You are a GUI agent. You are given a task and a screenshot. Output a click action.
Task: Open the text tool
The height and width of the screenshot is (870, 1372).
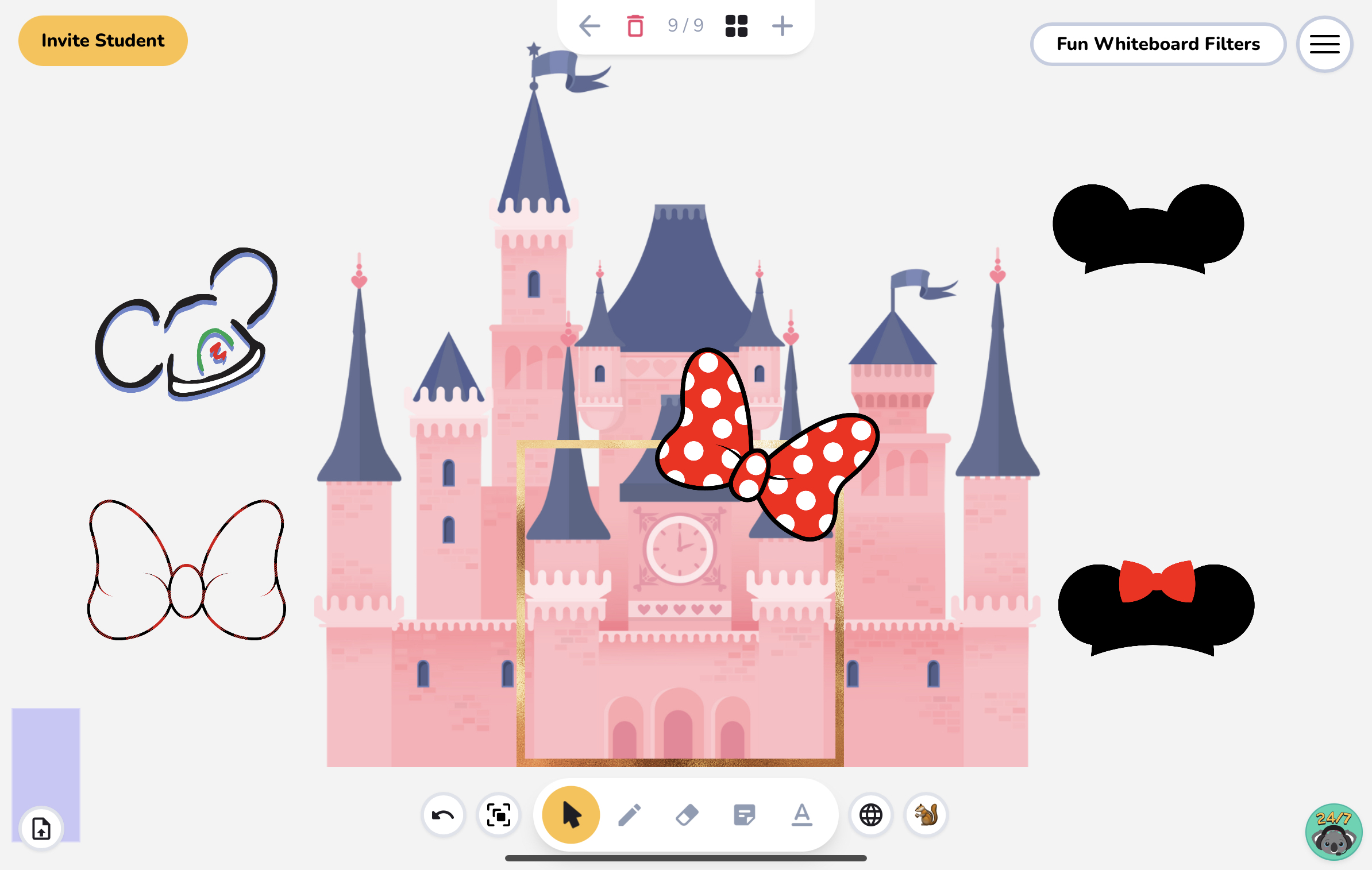coord(801,814)
